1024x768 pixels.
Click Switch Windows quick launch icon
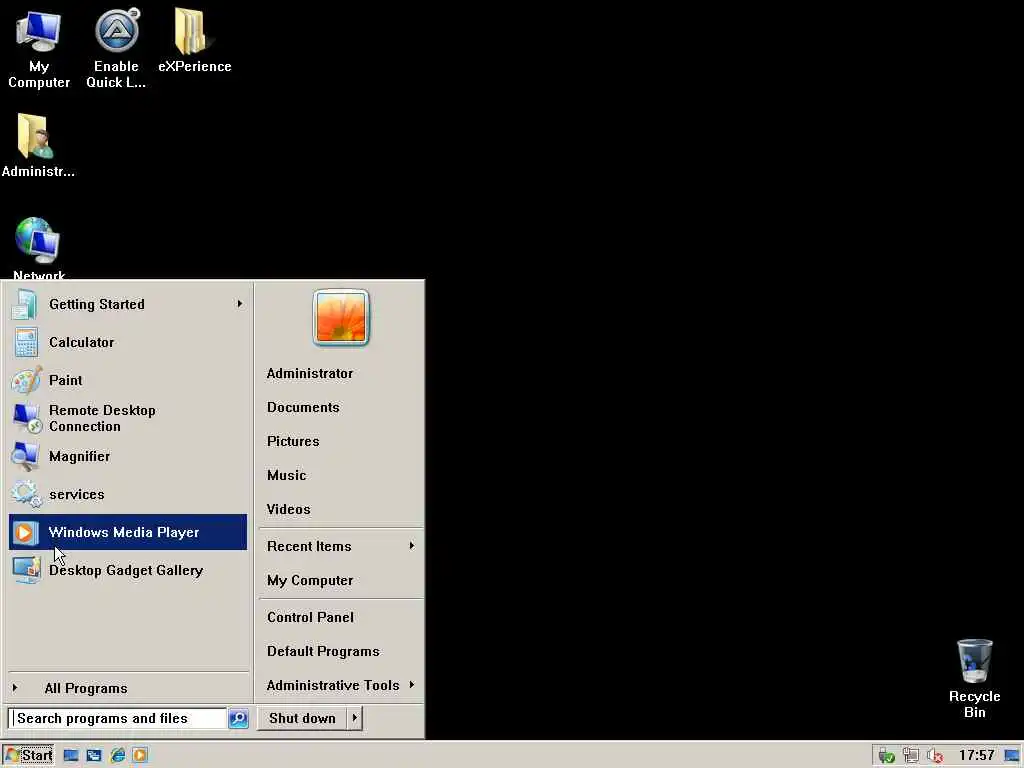[x=94, y=756]
